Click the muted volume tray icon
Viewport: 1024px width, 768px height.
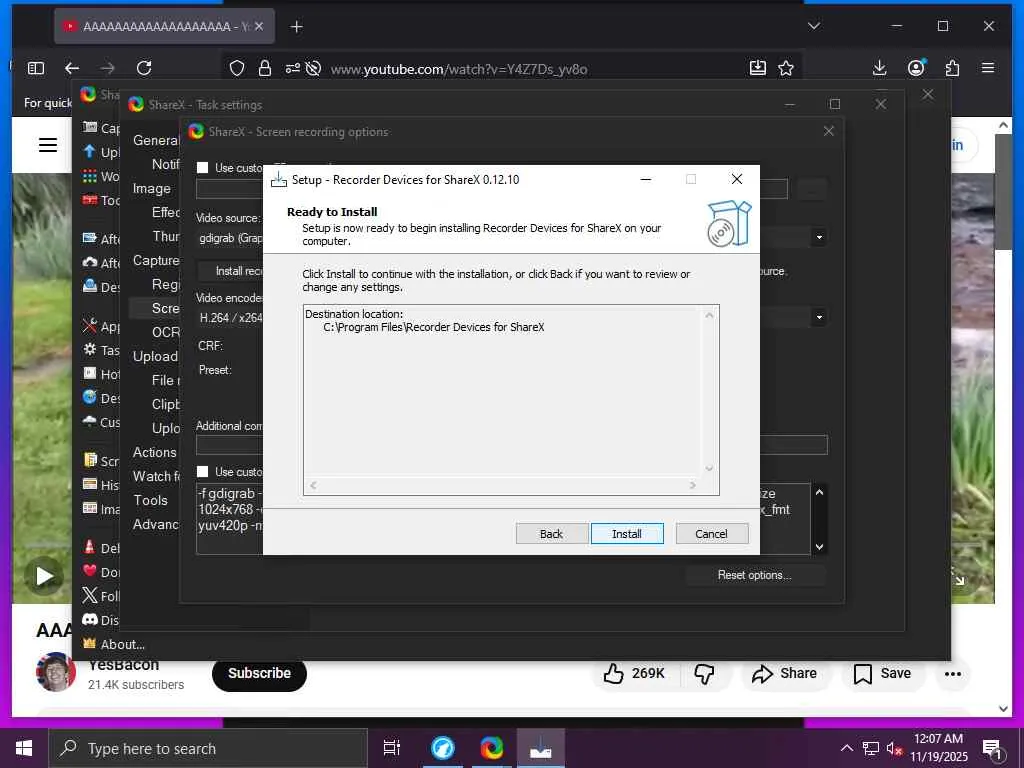point(894,748)
